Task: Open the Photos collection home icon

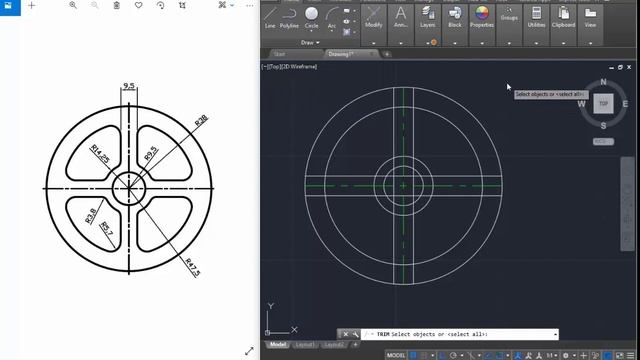Action: pyautogui.click(x=8, y=5)
